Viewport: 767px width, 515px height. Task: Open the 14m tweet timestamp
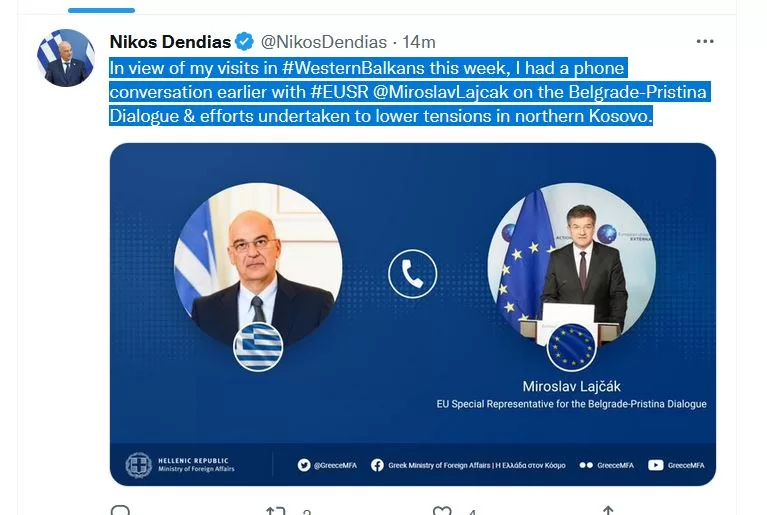click(419, 42)
